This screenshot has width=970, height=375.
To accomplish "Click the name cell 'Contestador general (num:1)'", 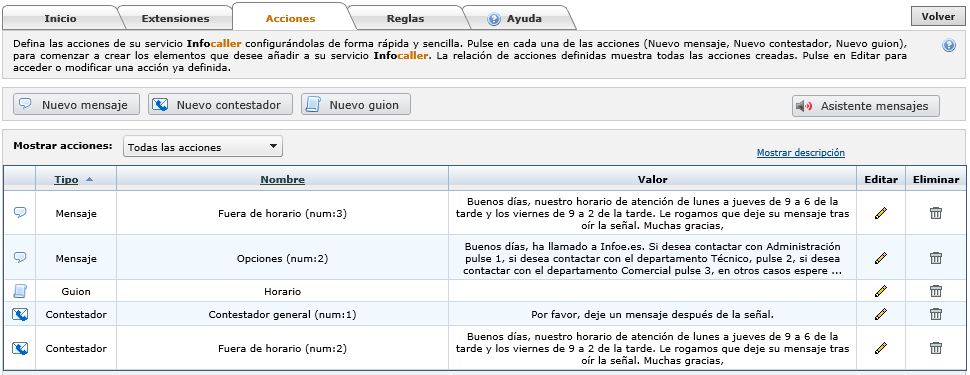I will coord(282,314).
